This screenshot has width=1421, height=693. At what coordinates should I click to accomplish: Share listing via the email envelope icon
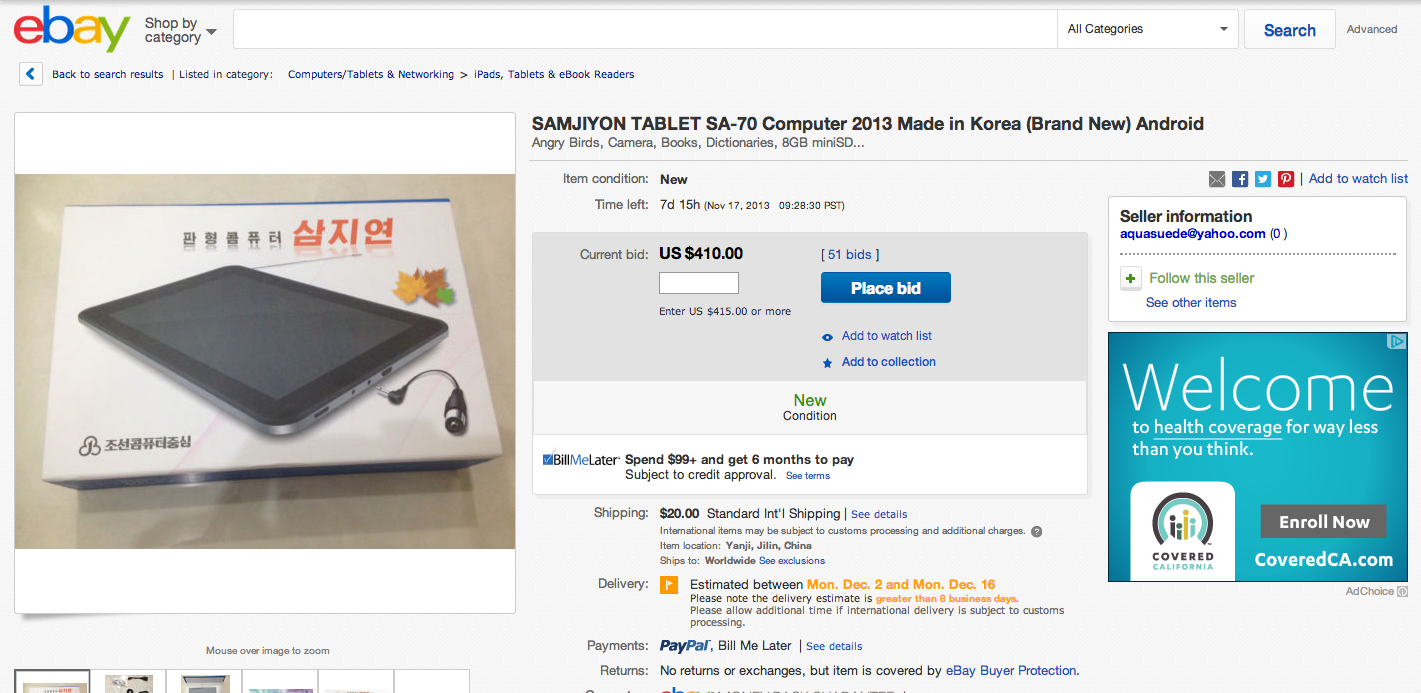click(1217, 179)
